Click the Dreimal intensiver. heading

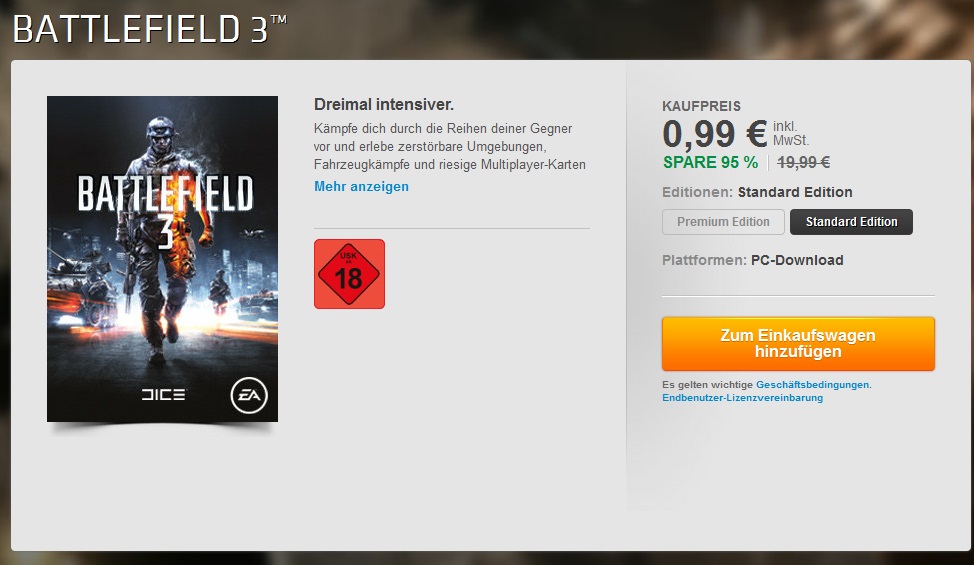383,104
